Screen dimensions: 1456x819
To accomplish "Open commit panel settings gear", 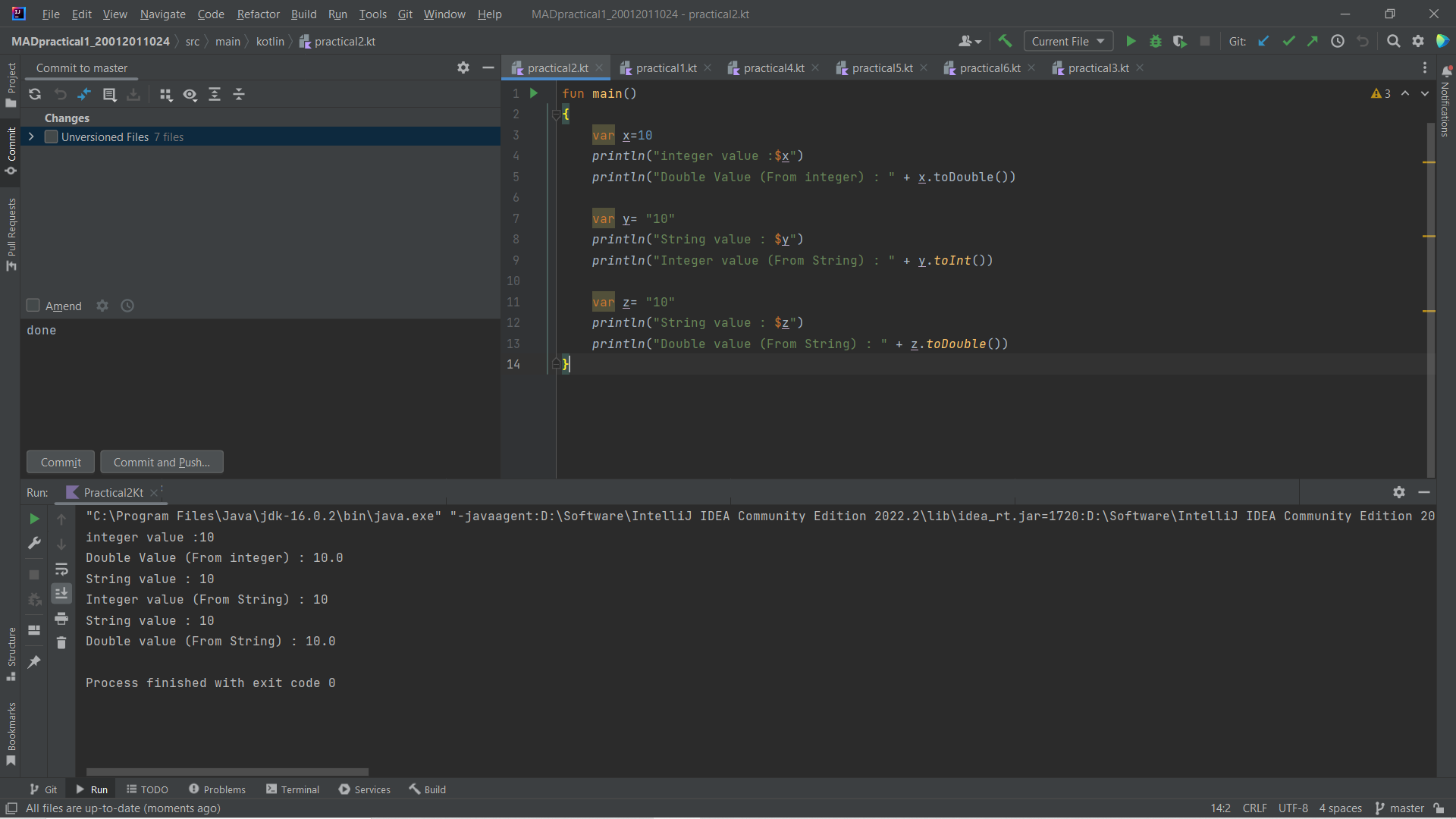I will click(463, 67).
